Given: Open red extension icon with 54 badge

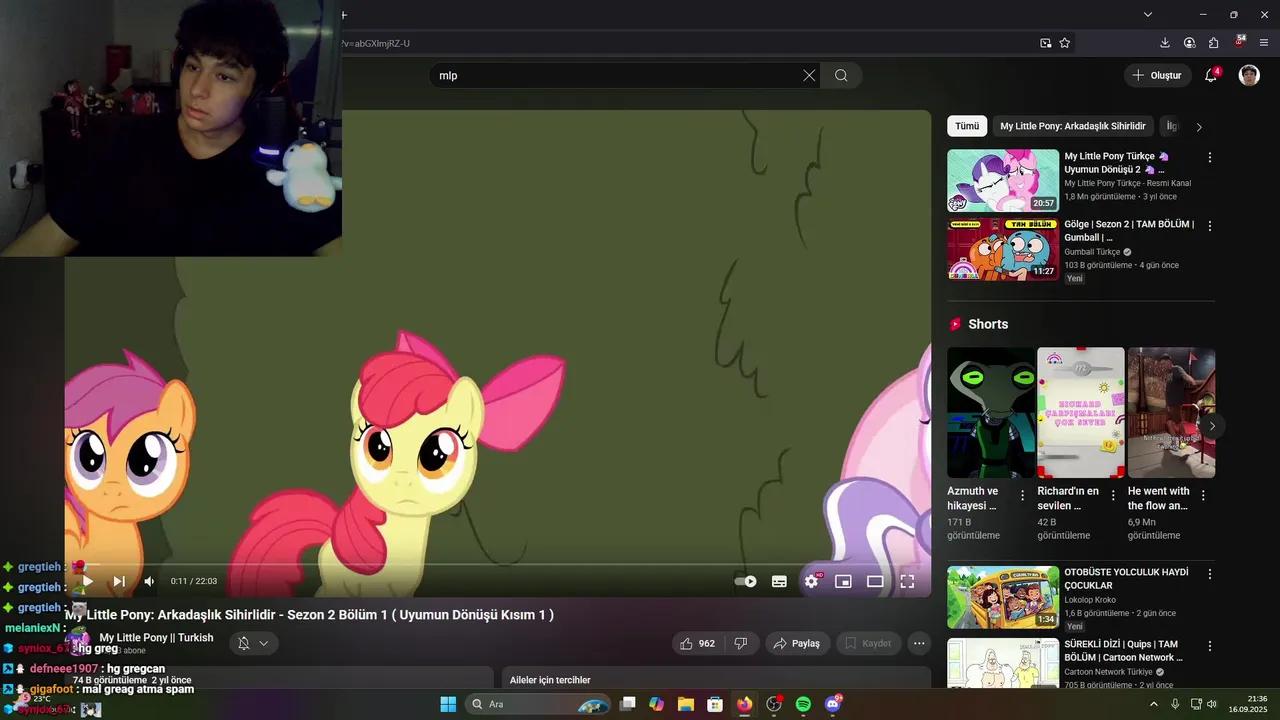Looking at the screenshot, I should 1240,42.
